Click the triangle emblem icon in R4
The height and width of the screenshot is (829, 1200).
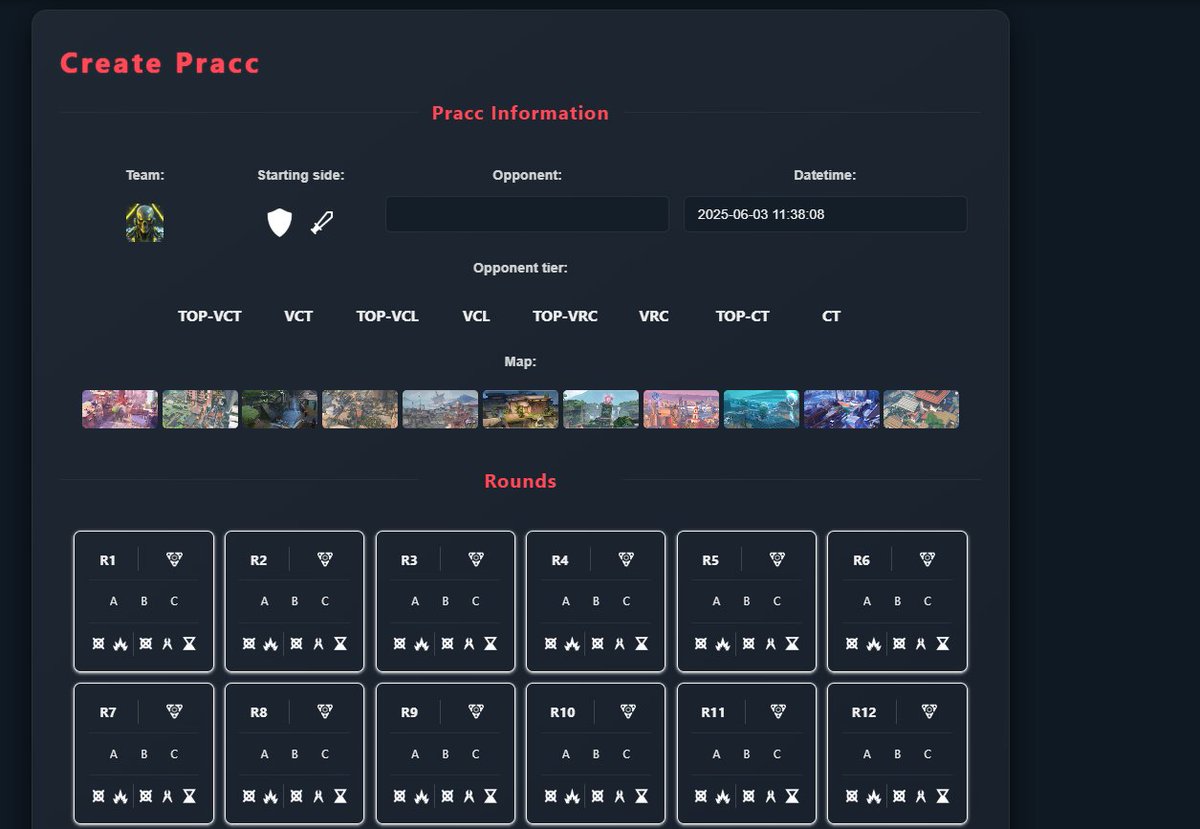tap(627, 560)
